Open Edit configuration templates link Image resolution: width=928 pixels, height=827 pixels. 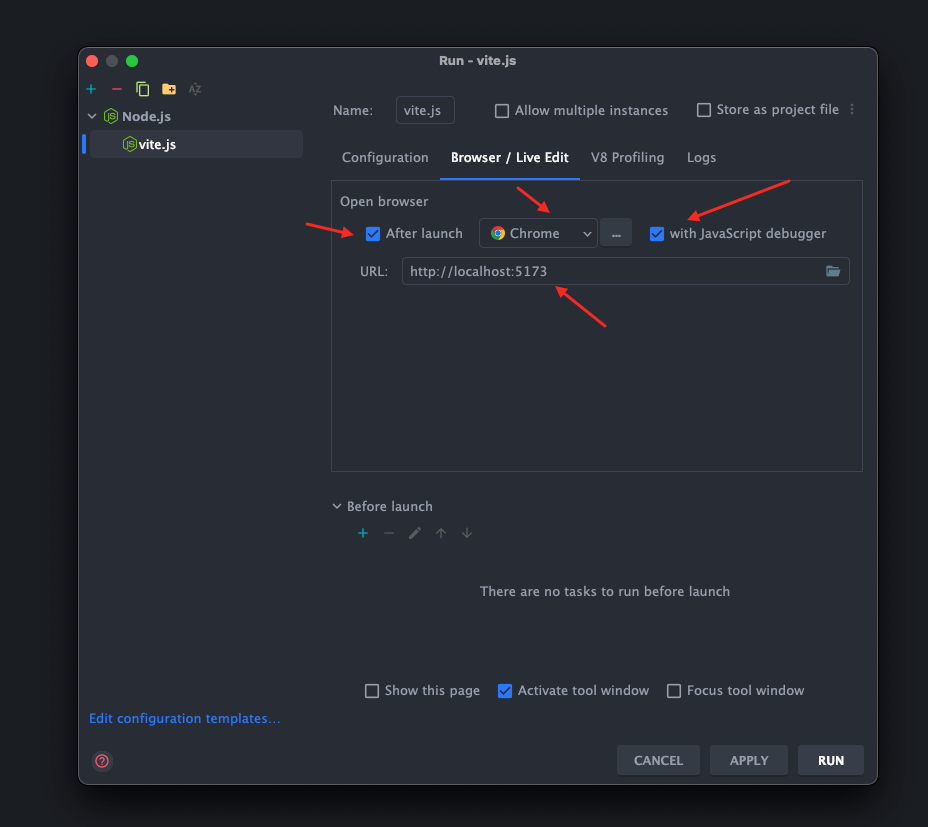pos(184,718)
